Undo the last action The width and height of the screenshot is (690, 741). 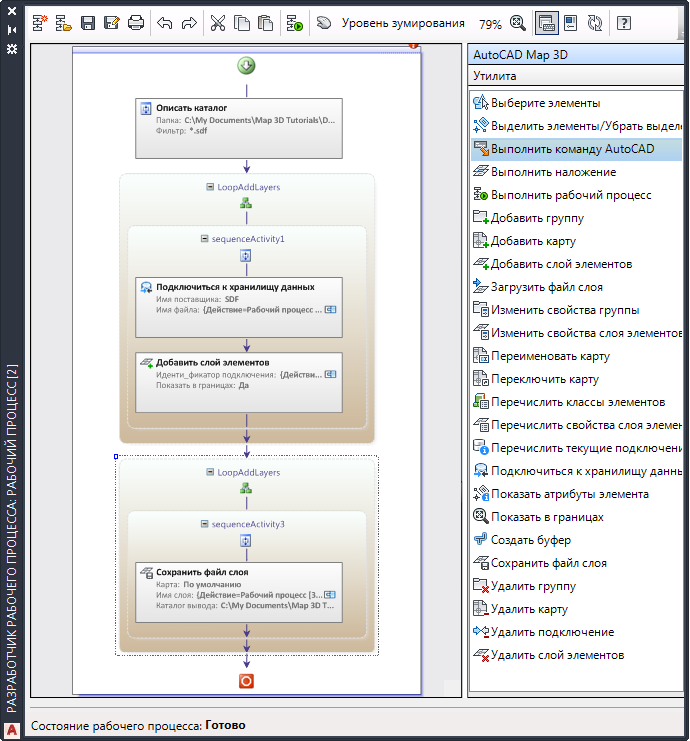pyautogui.click(x=164, y=23)
